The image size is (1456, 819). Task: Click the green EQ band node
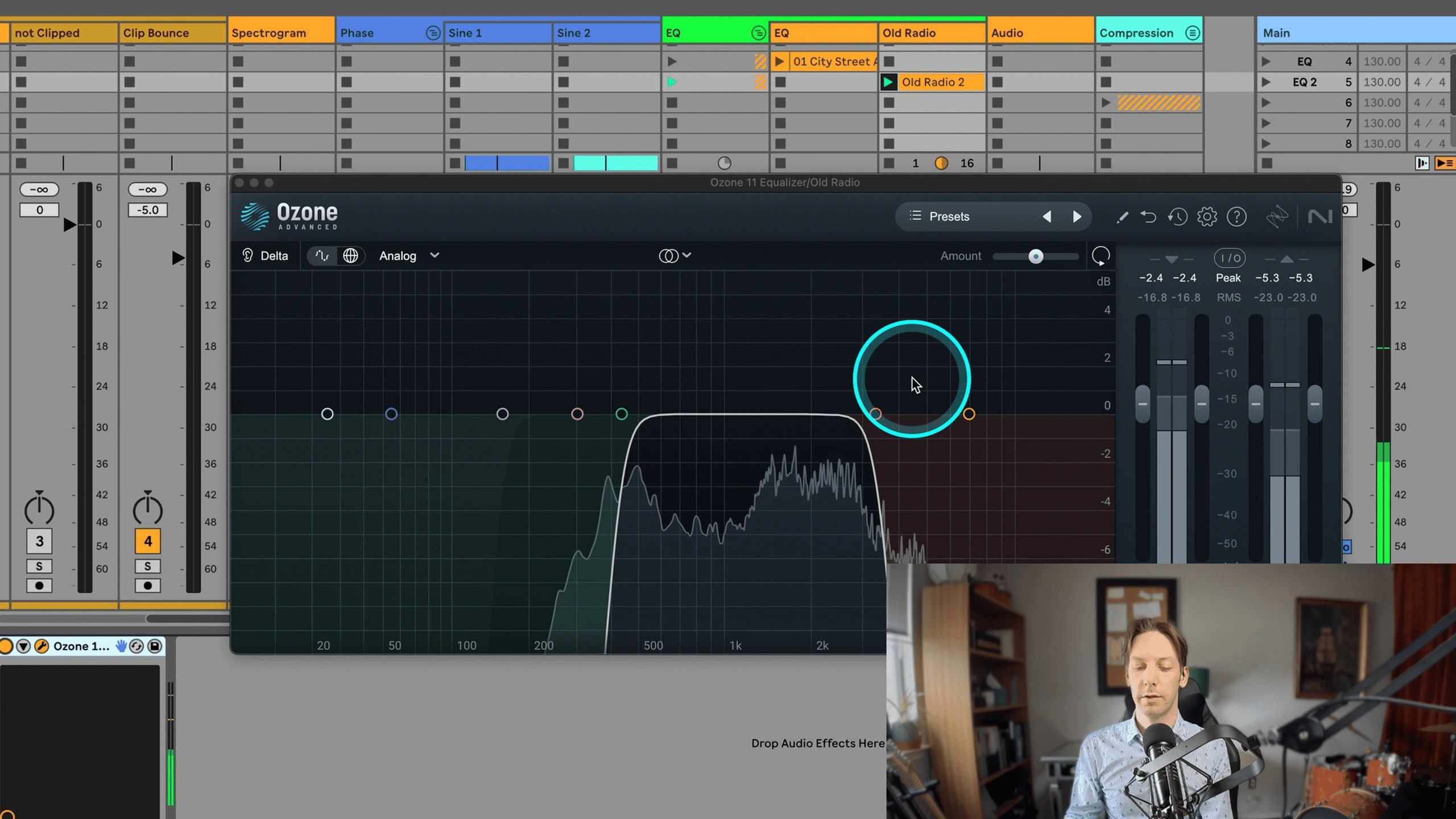621,414
